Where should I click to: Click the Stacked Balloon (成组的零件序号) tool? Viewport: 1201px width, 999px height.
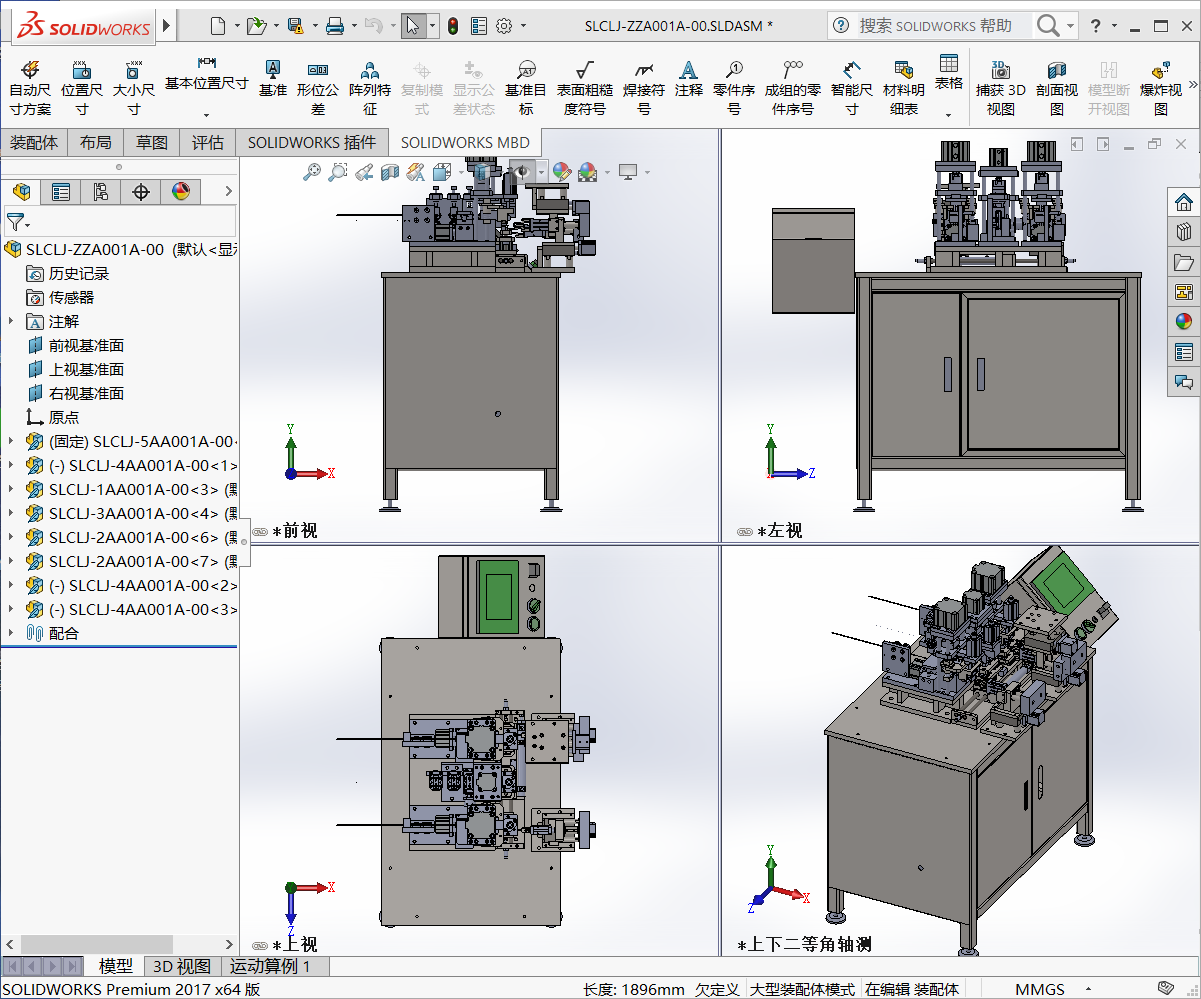click(793, 87)
